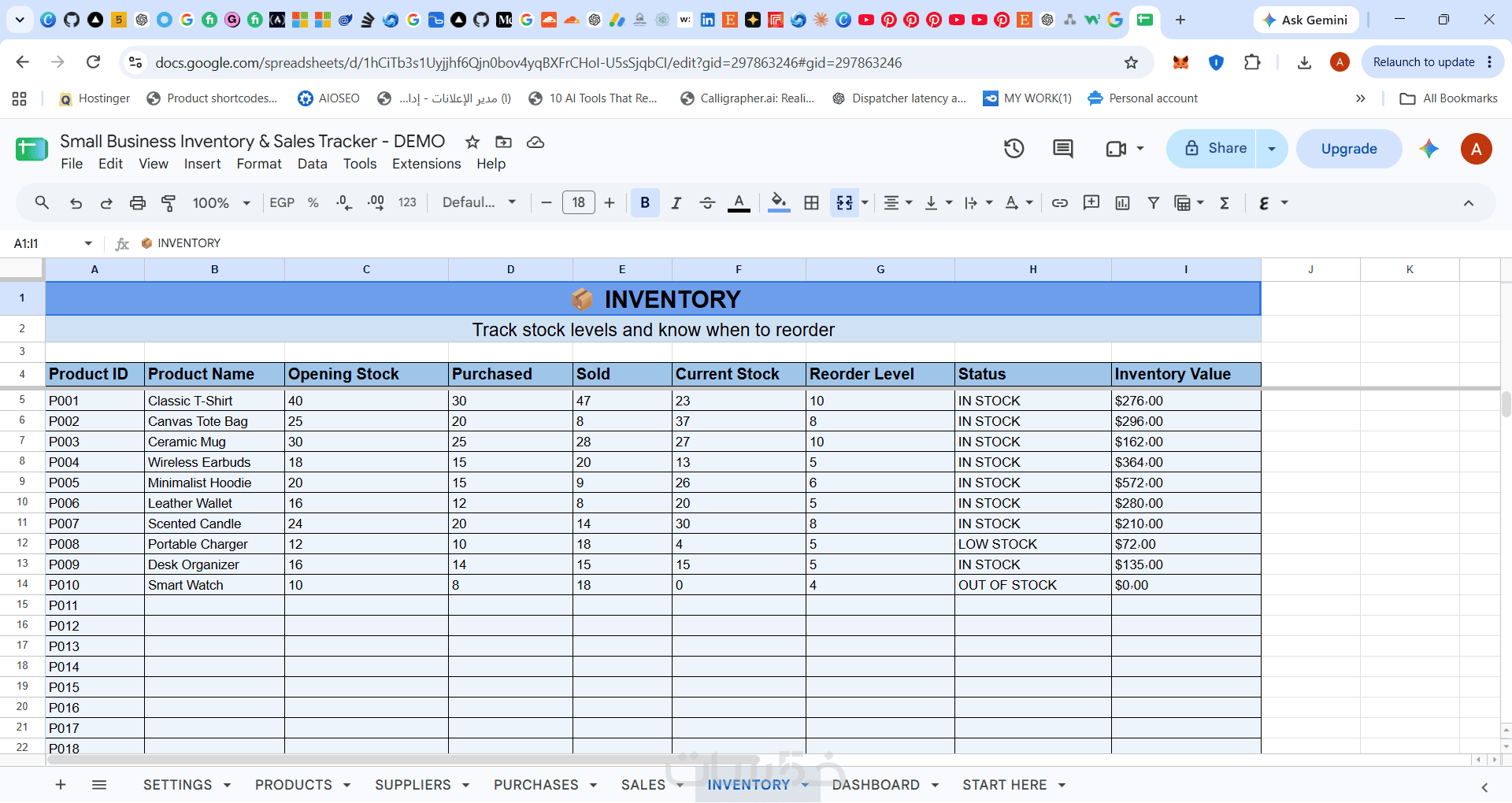Click the print icon
Screen dimensions: 1512x803
(x=138, y=203)
